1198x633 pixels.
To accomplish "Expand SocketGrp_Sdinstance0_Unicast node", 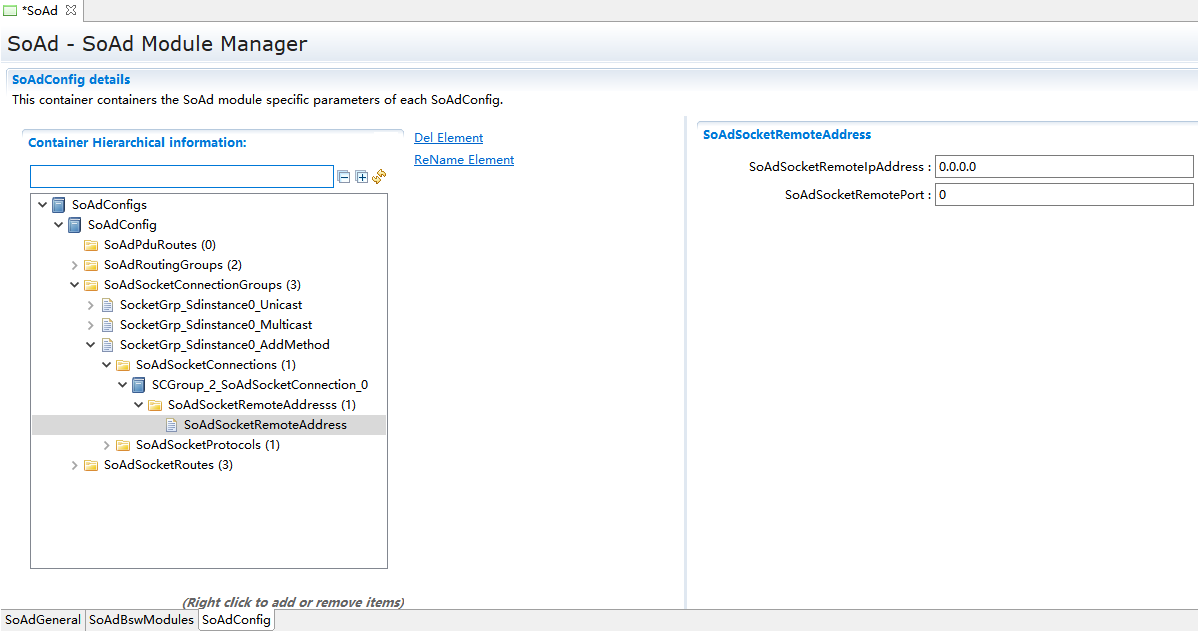I will (x=91, y=305).
